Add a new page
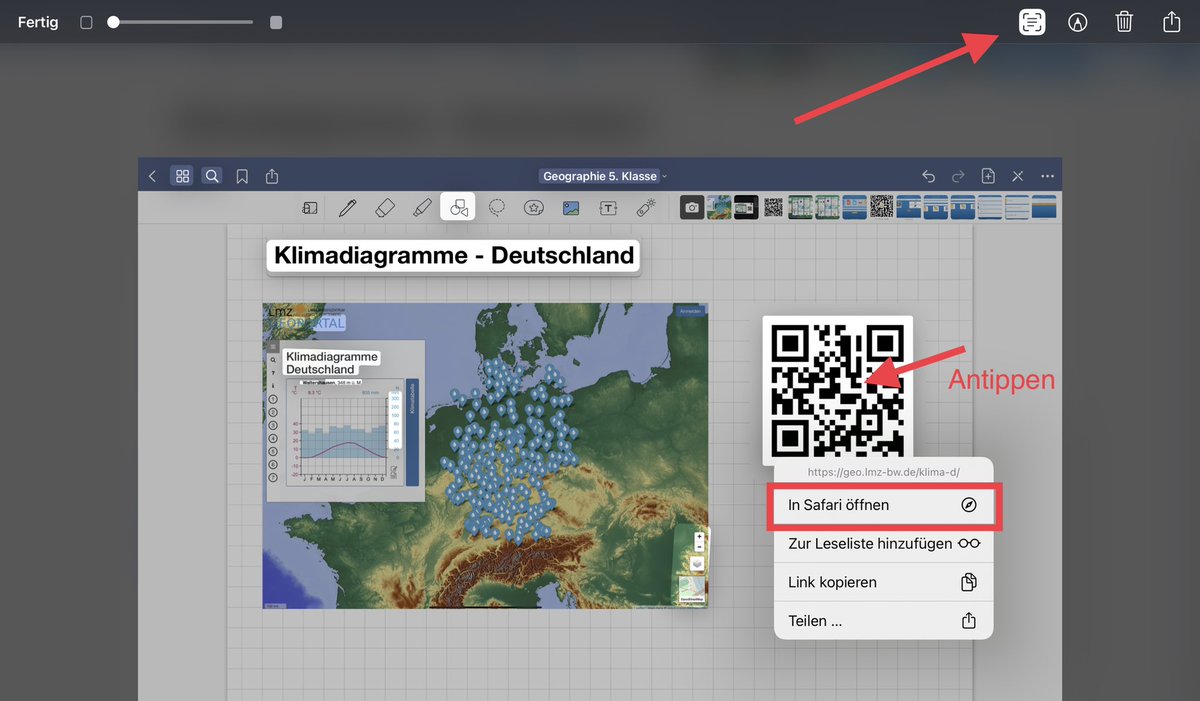The height and width of the screenshot is (701, 1200). point(988,176)
